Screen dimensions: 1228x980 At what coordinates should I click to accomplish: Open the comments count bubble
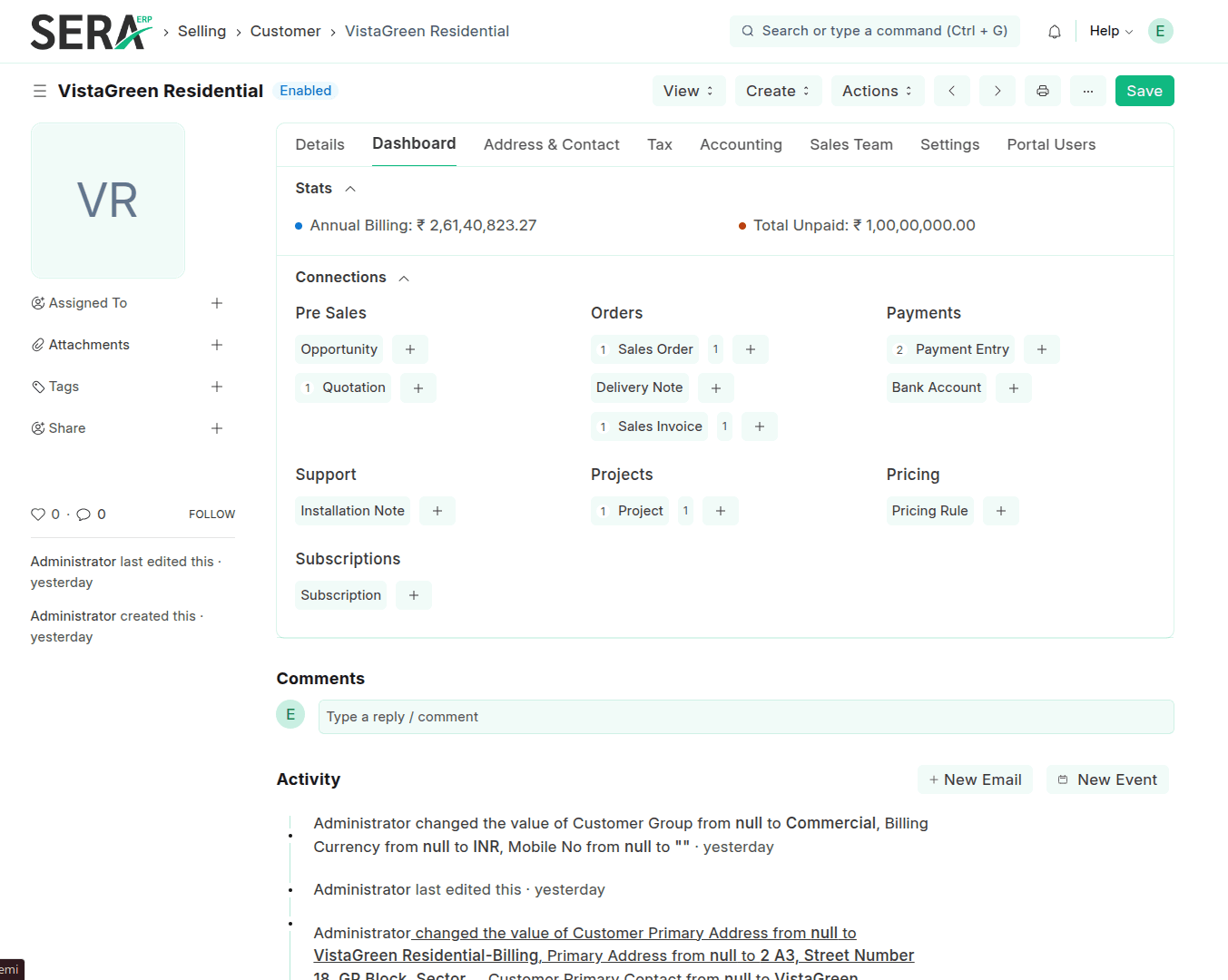84,514
